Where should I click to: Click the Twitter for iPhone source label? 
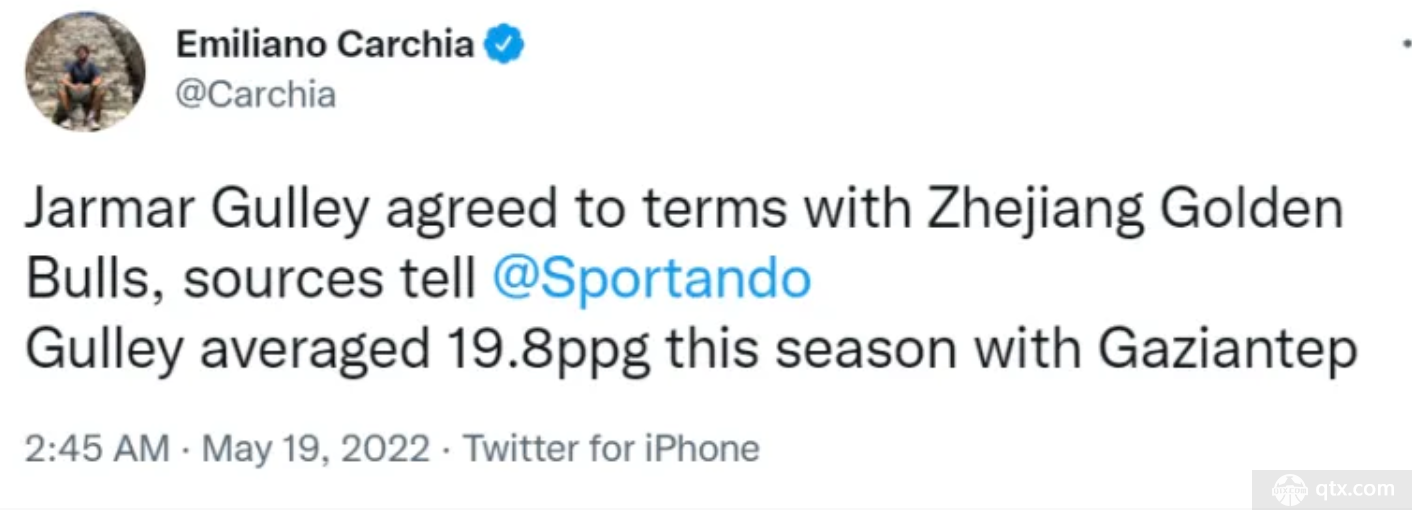click(610, 449)
